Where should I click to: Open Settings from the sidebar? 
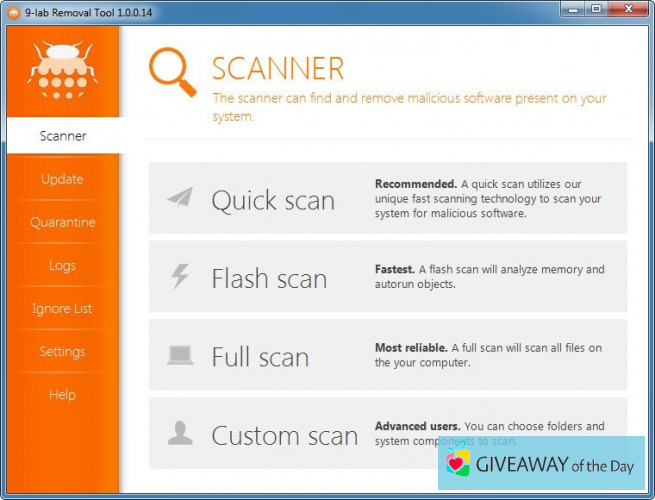(62, 351)
